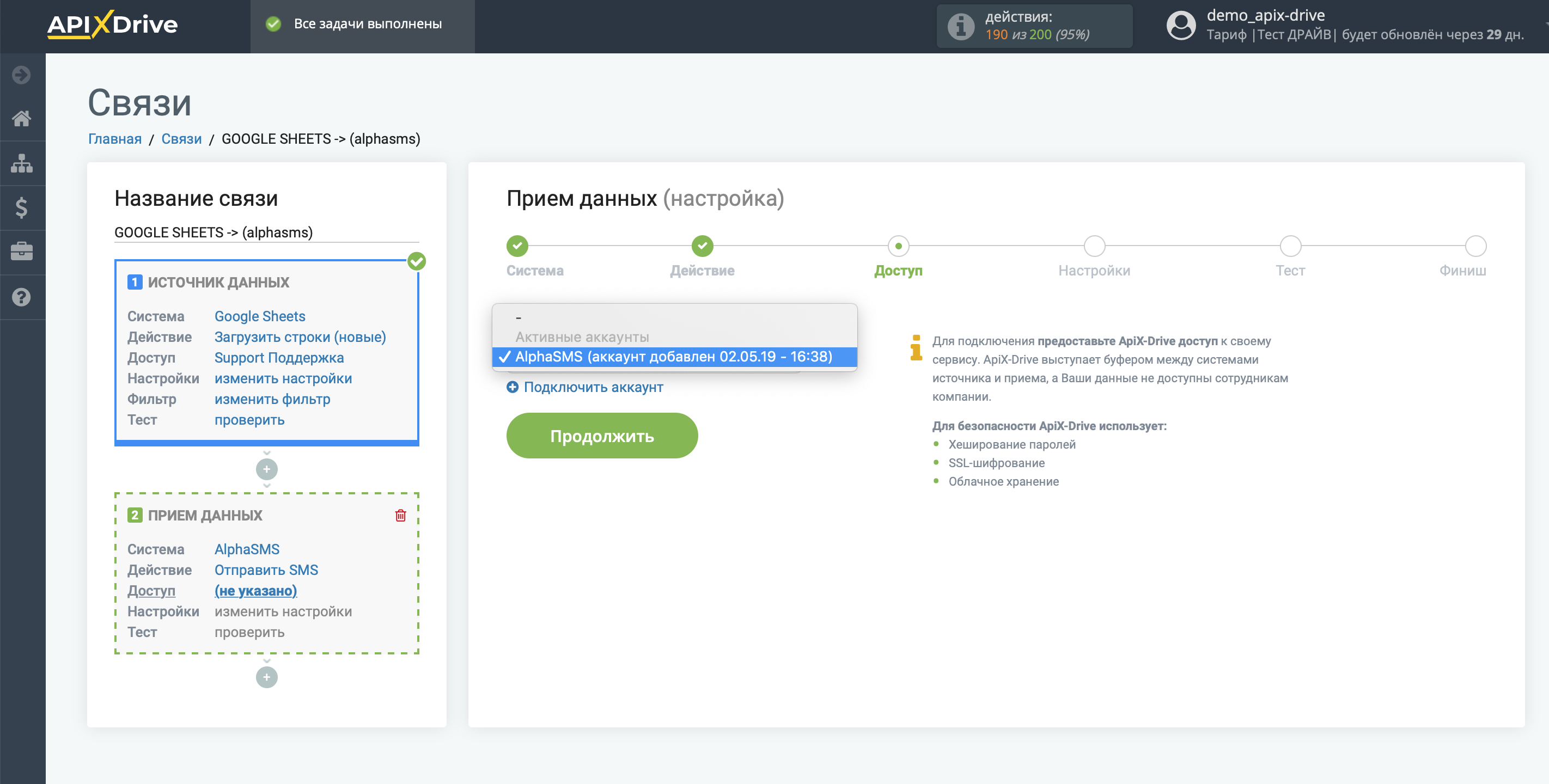Click (не указано) access link

pos(255,591)
